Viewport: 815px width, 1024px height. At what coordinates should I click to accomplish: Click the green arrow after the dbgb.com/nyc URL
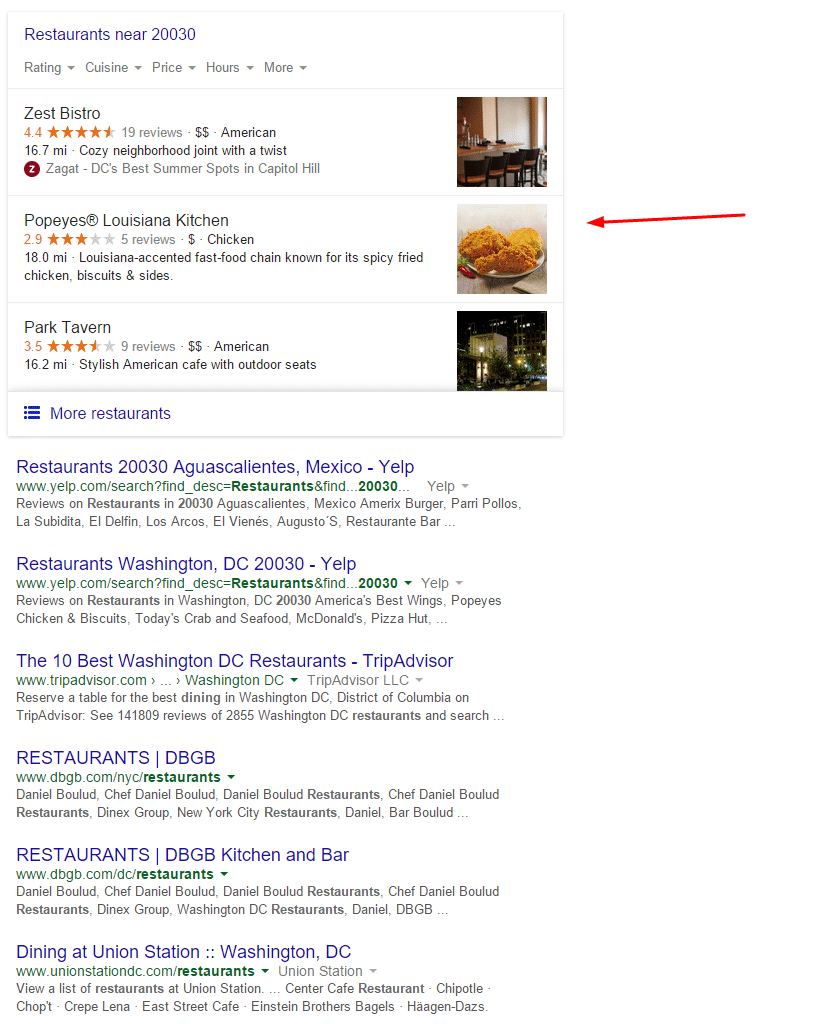pyautogui.click(x=231, y=777)
